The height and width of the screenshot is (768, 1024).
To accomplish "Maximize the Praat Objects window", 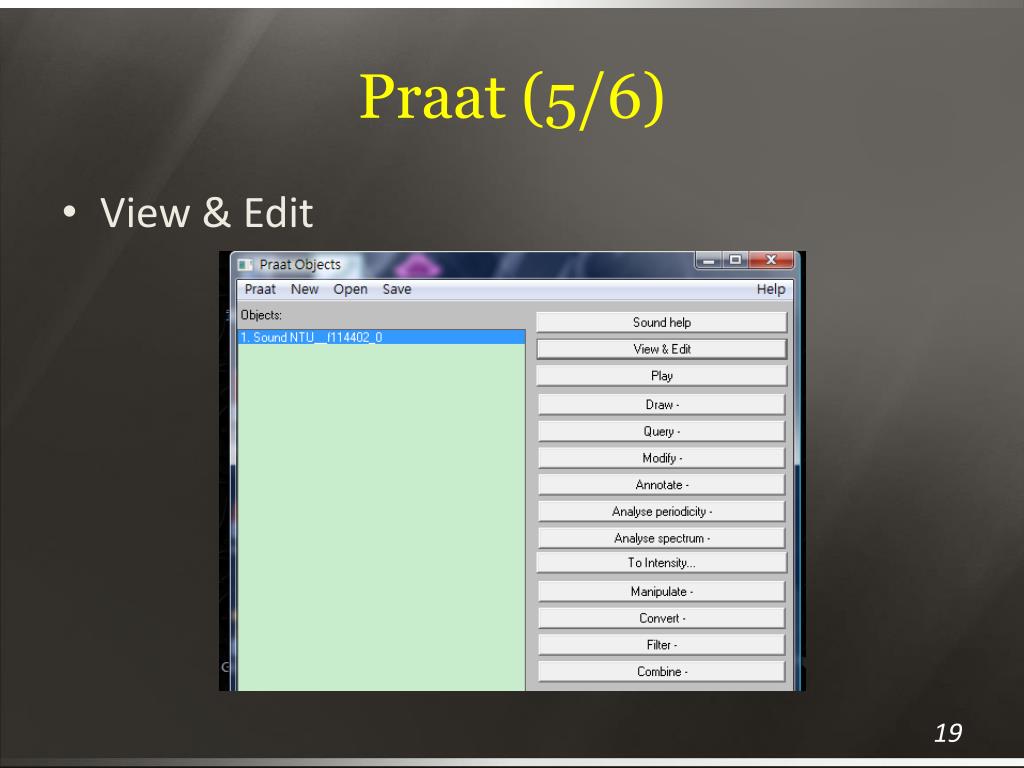I will [735, 260].
